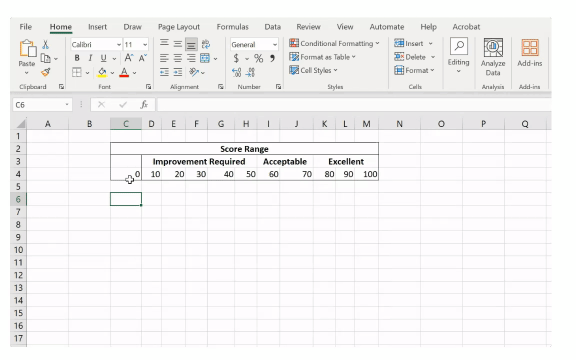Click Format cells button
This screenshot has height=360, width=576.
click(x=414, y=70)
